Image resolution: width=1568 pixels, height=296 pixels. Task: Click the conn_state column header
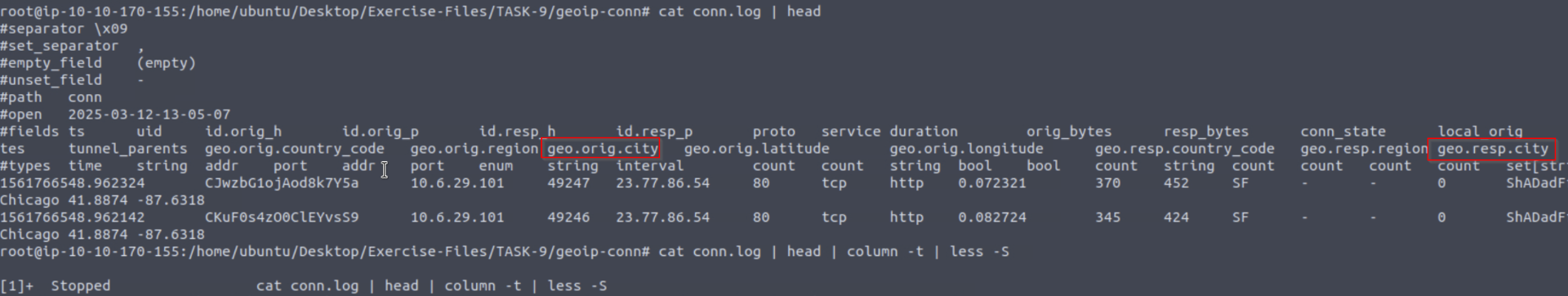click(1343, 132)
